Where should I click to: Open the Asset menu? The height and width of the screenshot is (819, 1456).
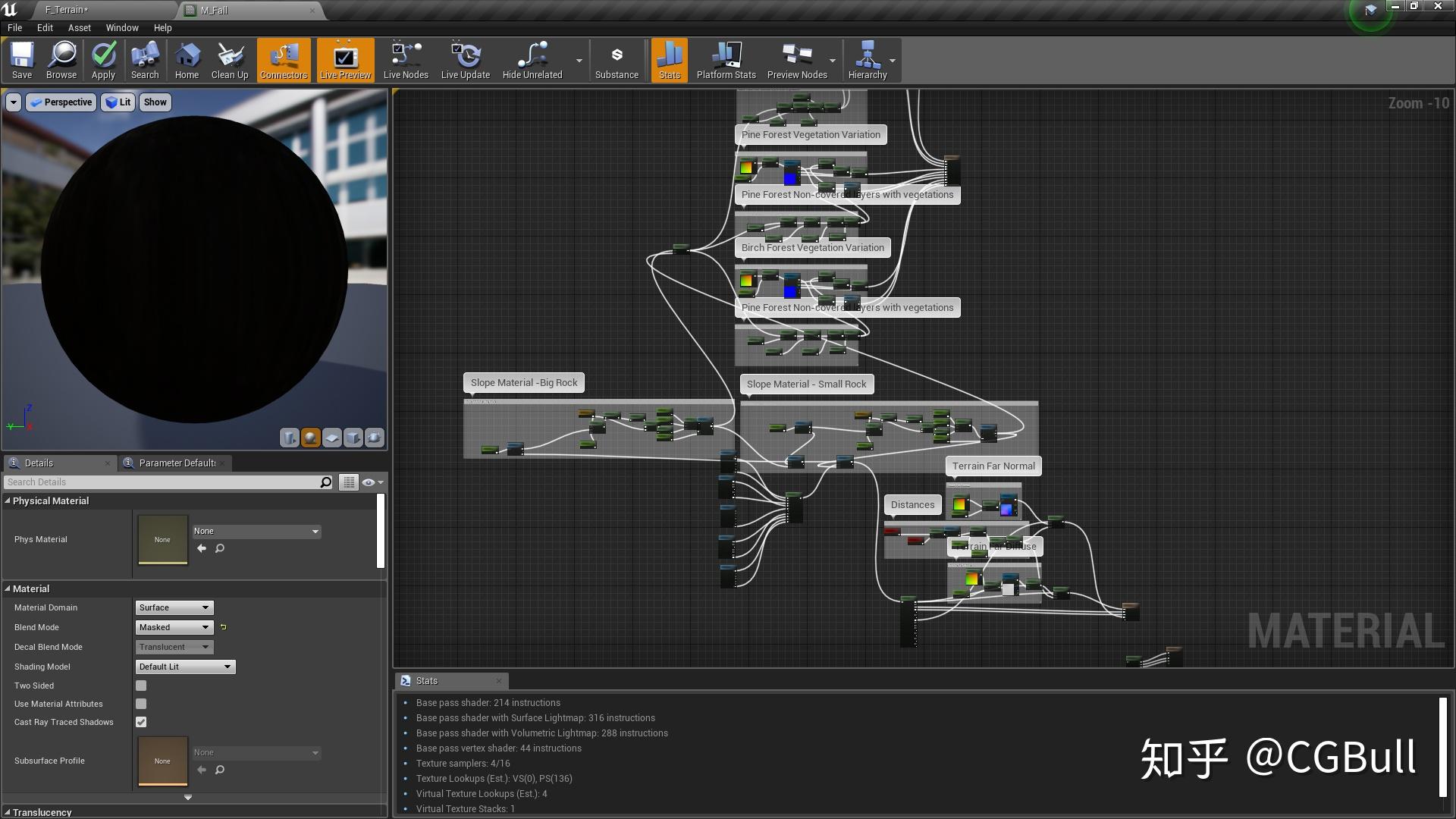(79, 27)
